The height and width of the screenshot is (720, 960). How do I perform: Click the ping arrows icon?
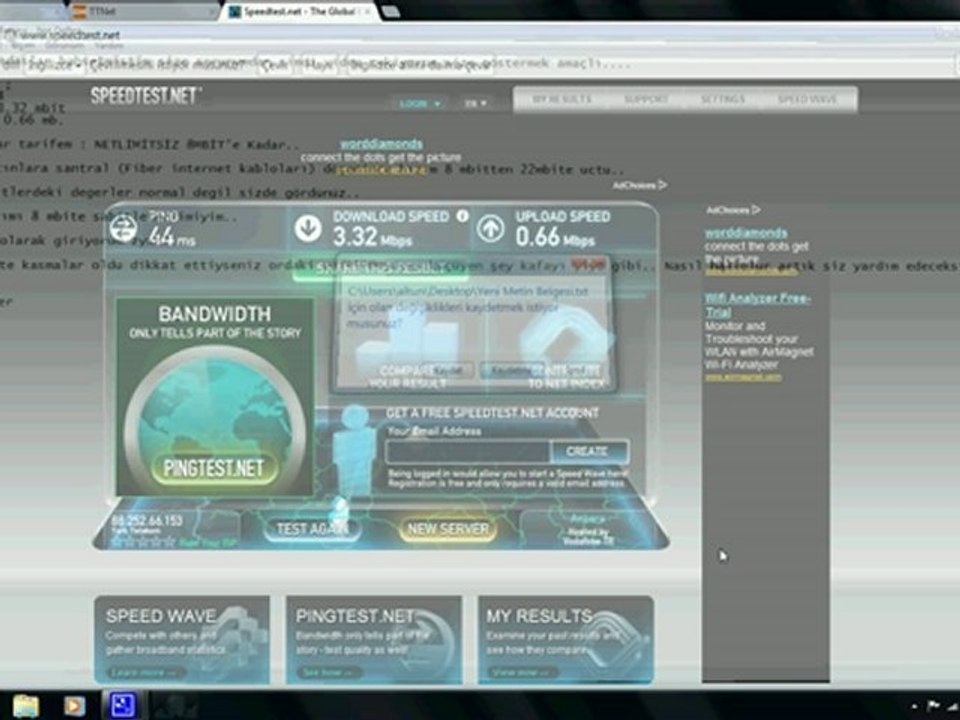point(123,228)
